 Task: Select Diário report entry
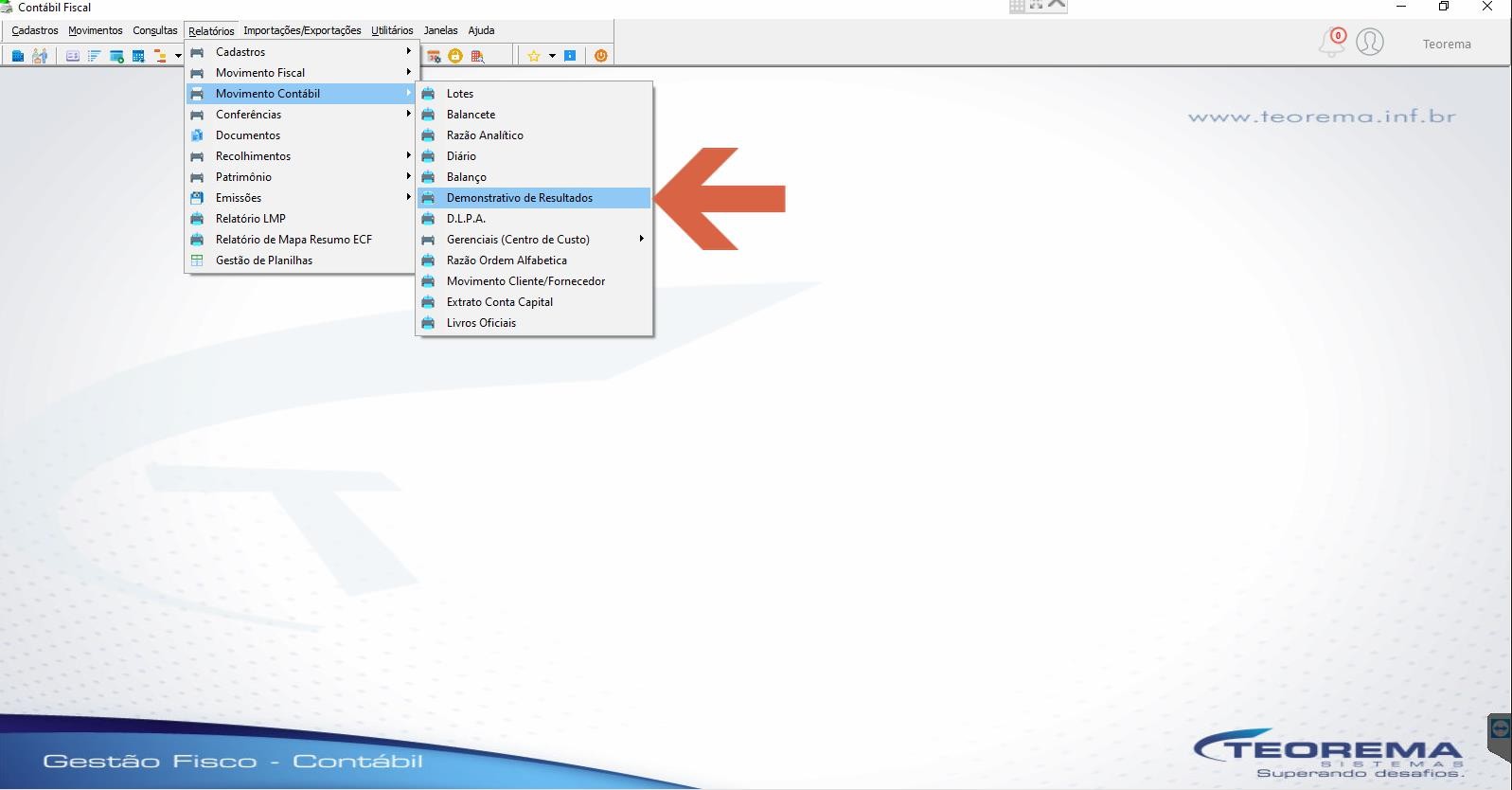(x=534, y=156)
